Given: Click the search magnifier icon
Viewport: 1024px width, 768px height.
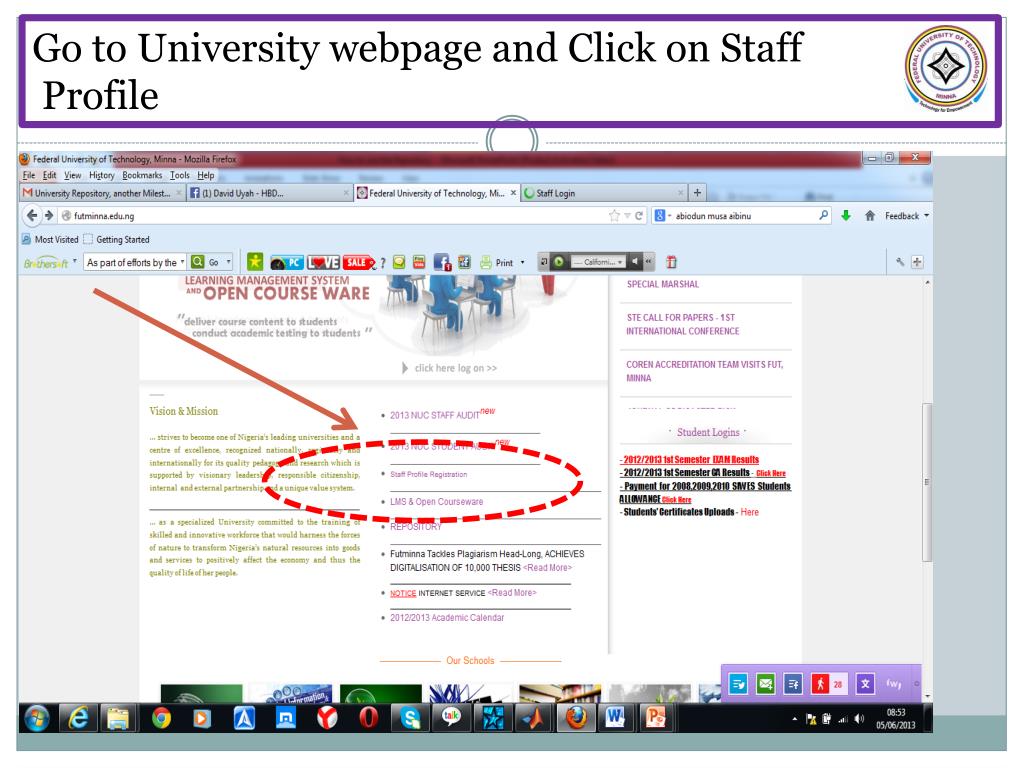Looking at the screenshot, I should click(824, 215).
